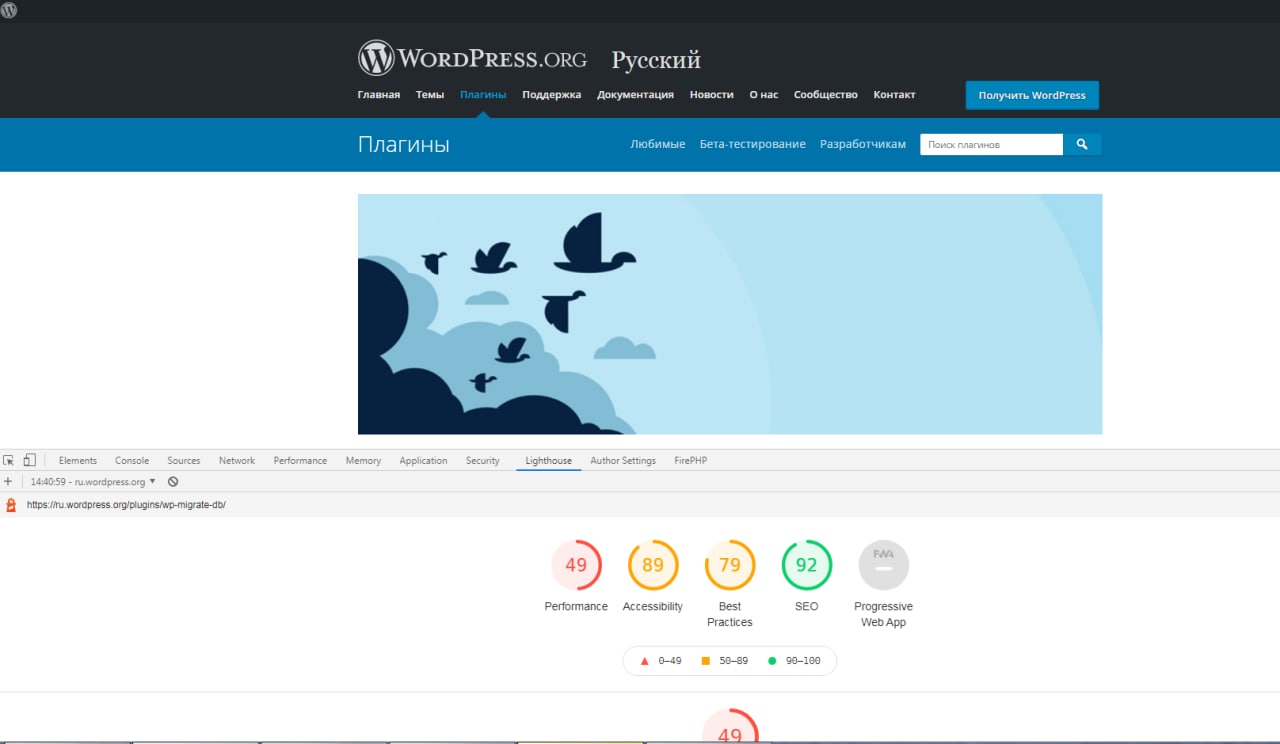Viewport: 1280px width, 744px height.
Task: Click the Получить WordPress button
Action: [1032, 95]
